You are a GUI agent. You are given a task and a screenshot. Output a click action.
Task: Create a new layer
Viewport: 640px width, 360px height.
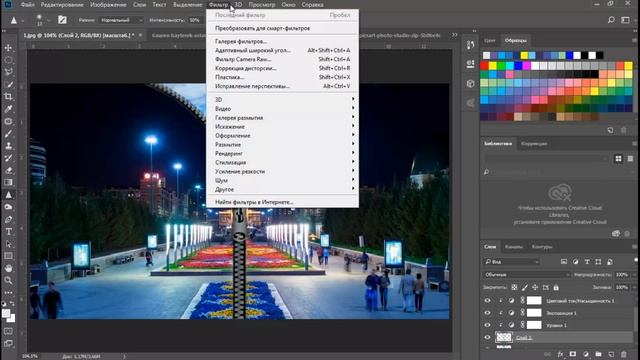(x=611, y=354)
